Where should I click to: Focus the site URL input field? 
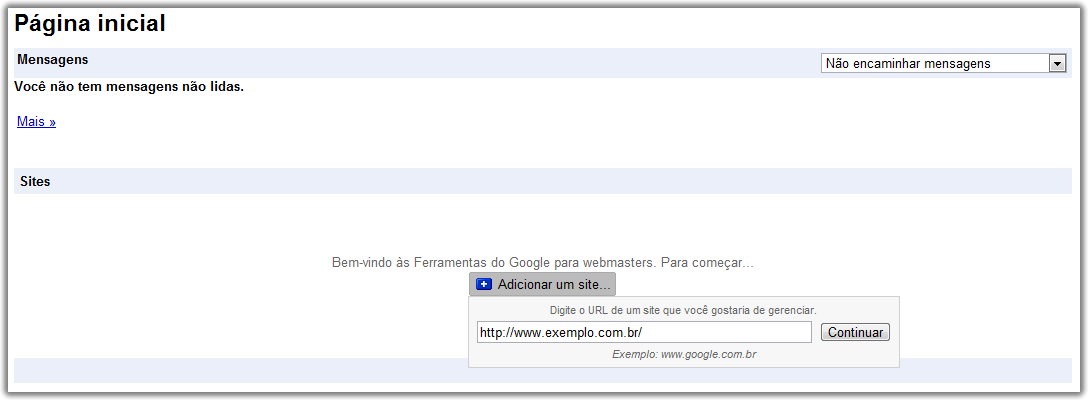tap(644, 332)
